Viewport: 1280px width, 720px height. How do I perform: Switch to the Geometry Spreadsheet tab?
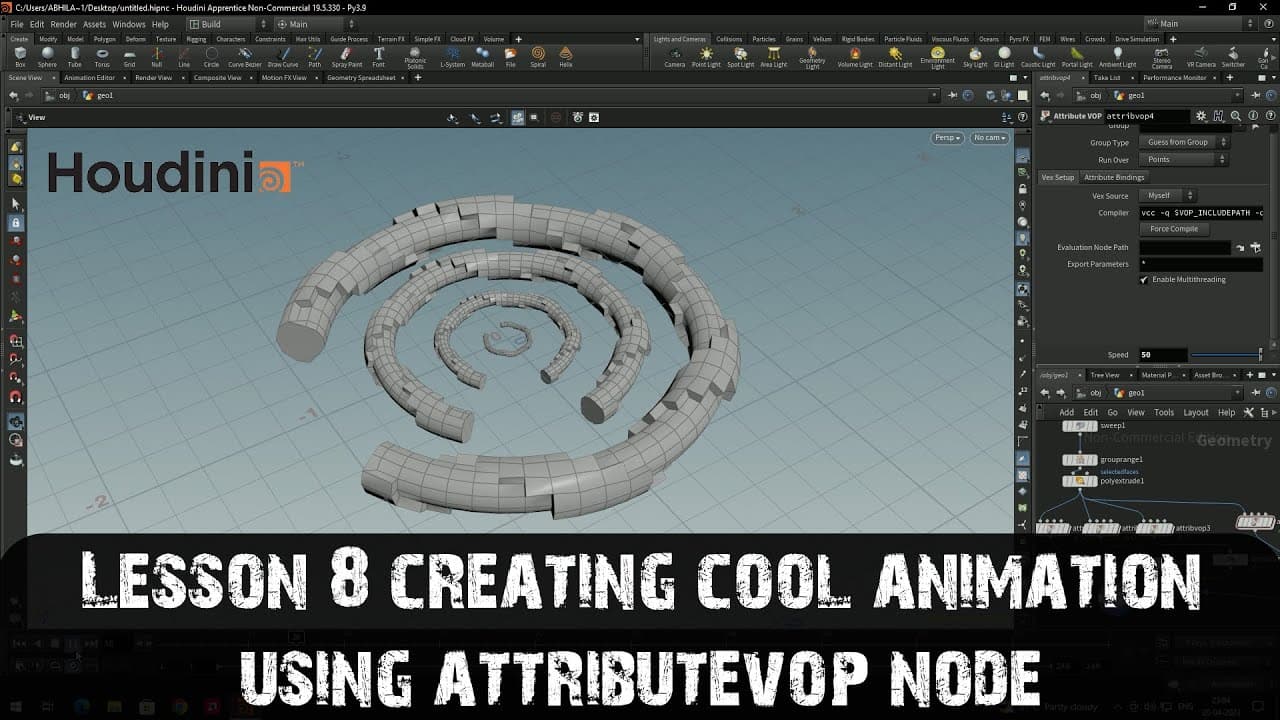click(362, 77)
